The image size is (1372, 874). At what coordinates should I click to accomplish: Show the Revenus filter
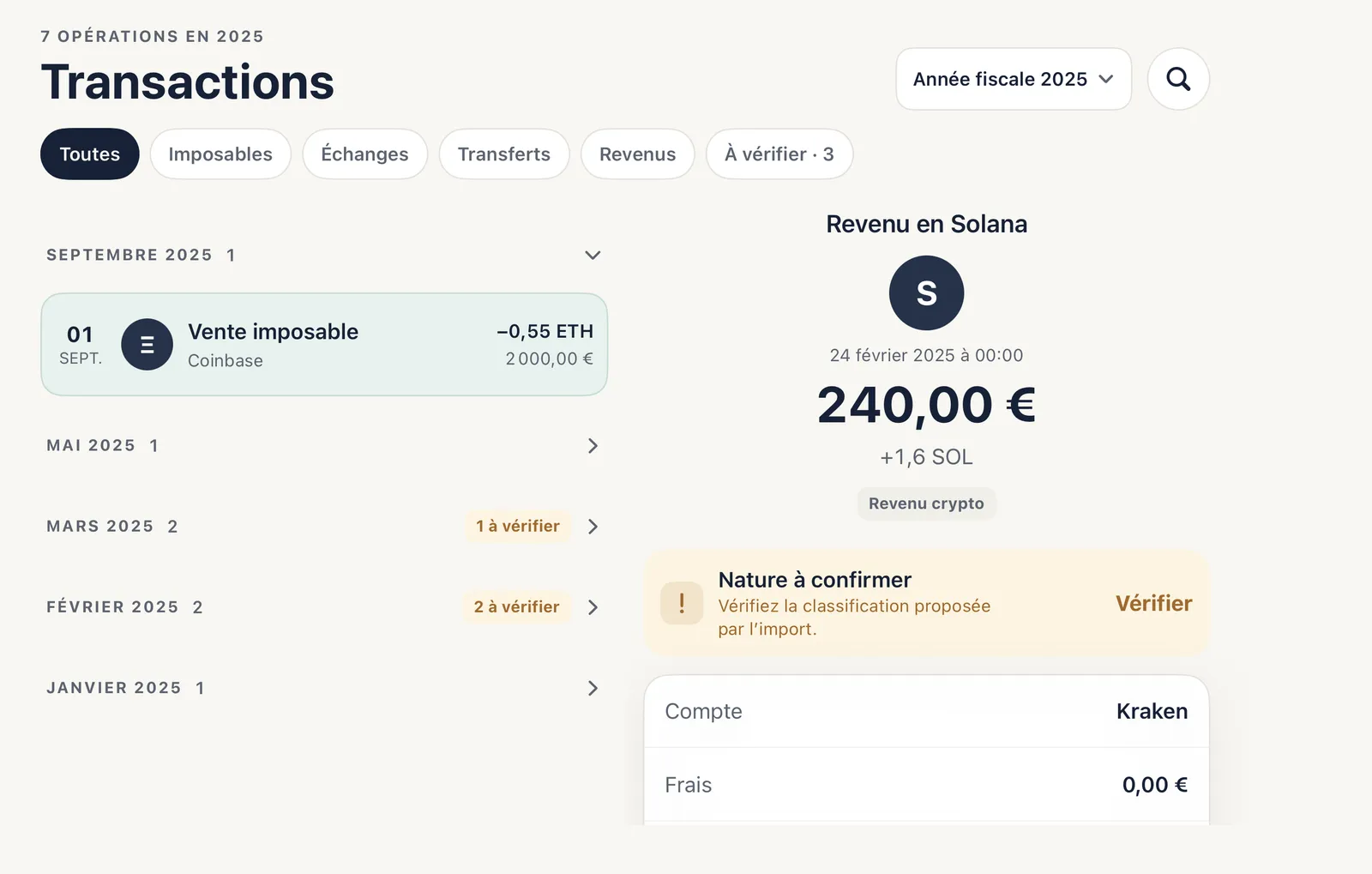coord(637,154)
